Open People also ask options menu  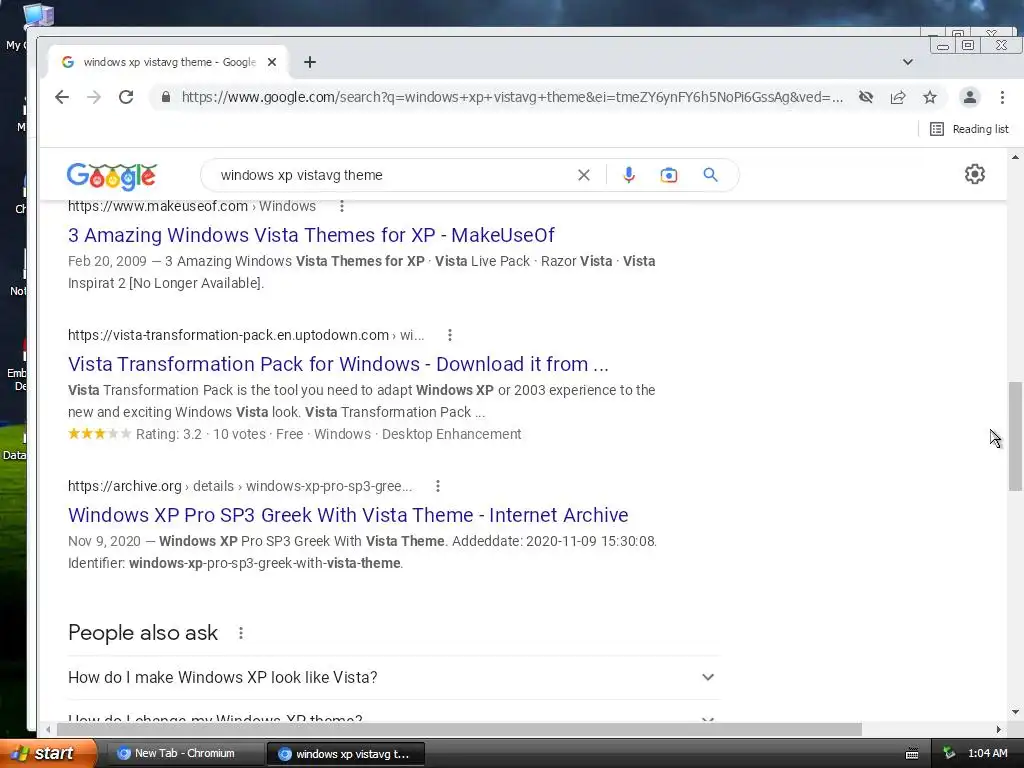[241, 633]
